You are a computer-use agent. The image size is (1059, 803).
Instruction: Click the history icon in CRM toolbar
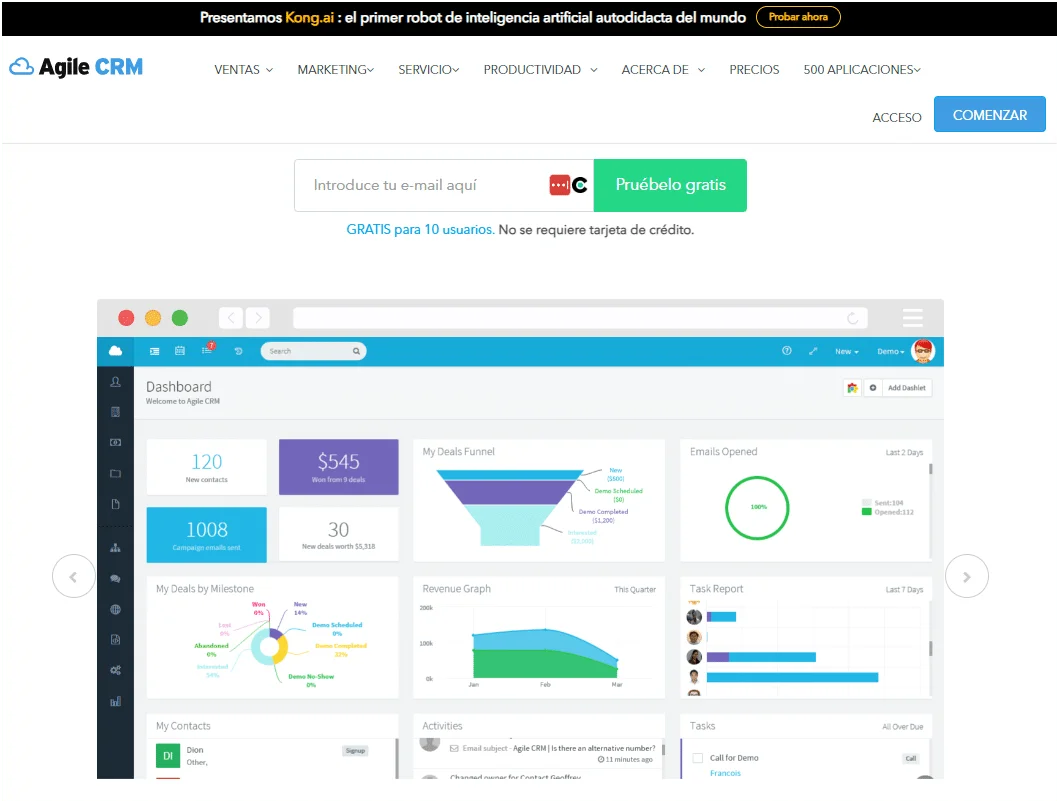(238, 351)
